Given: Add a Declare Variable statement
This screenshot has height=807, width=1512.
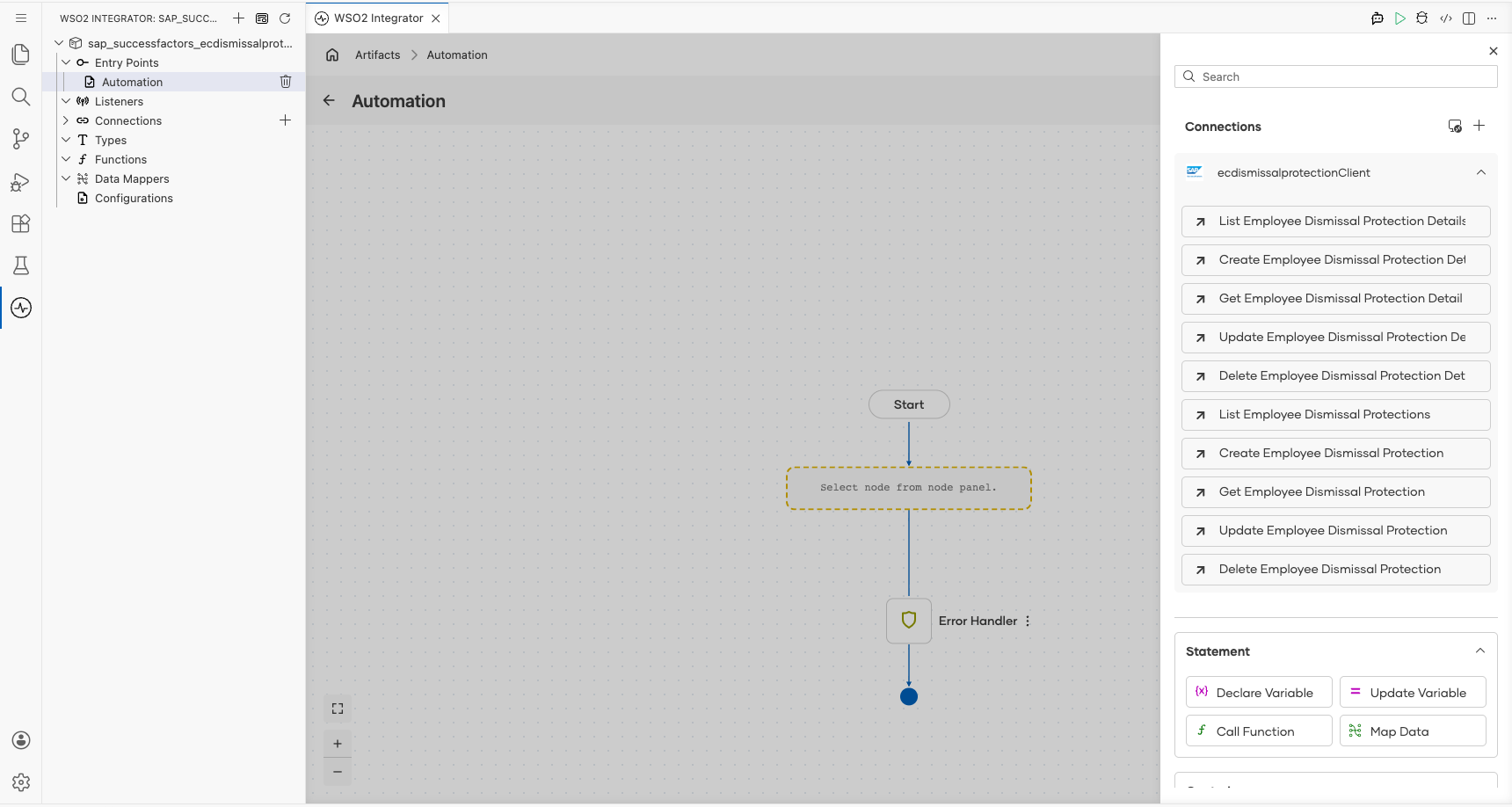Looking at the screenshot, I should [x=1259, y=692].
